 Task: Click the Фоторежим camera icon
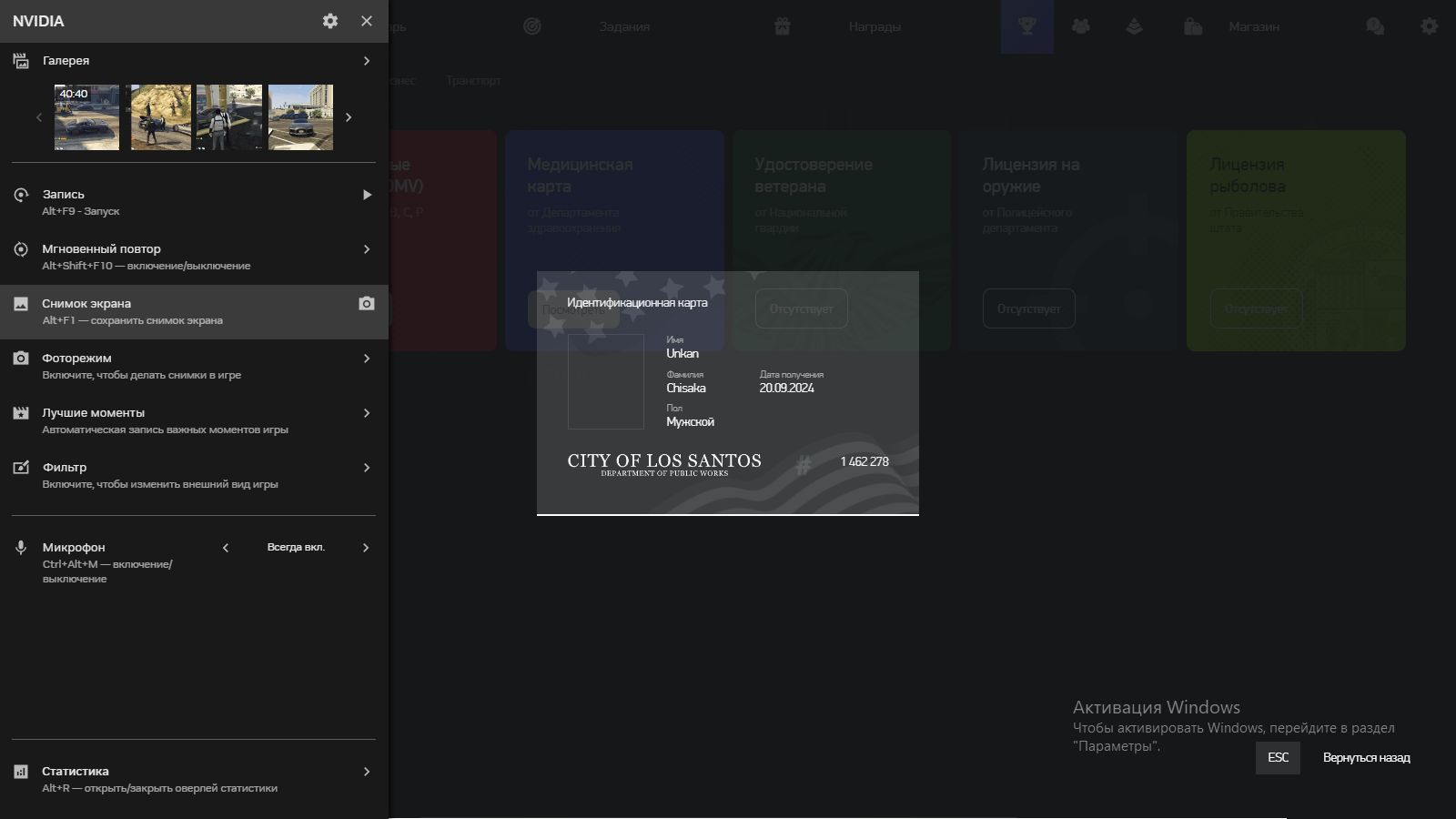click(x=21, y=359)
